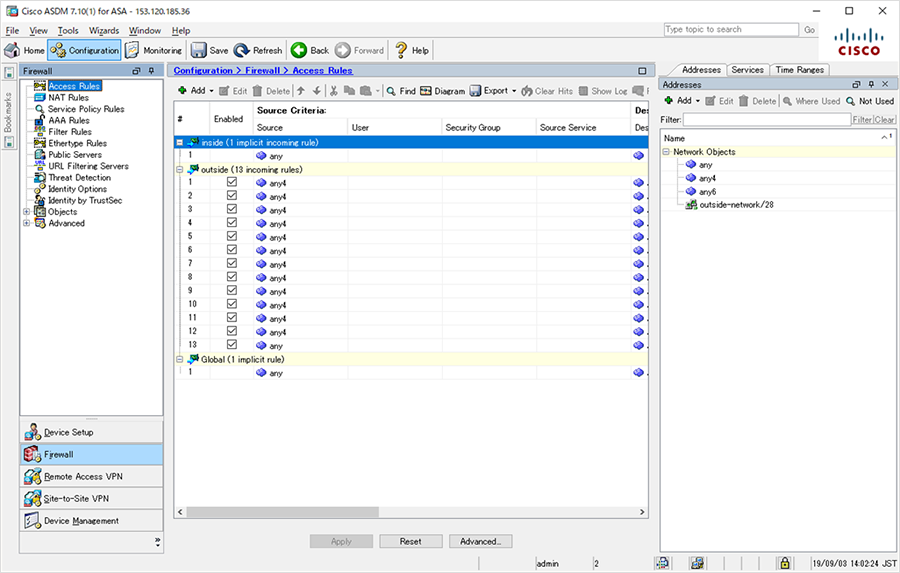Click the Reset button

(411, 541)
